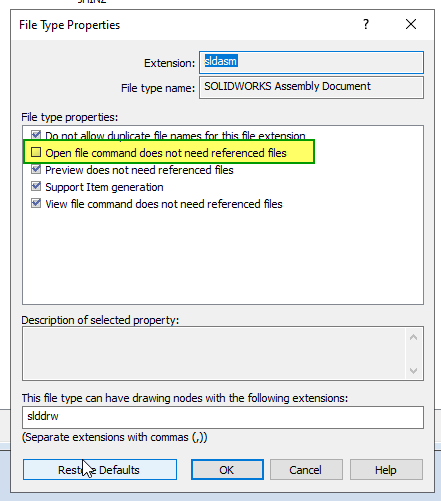Click empty area of file type properties list
The width and height of the screenshot is (441, 501).
tap(223, 257)
